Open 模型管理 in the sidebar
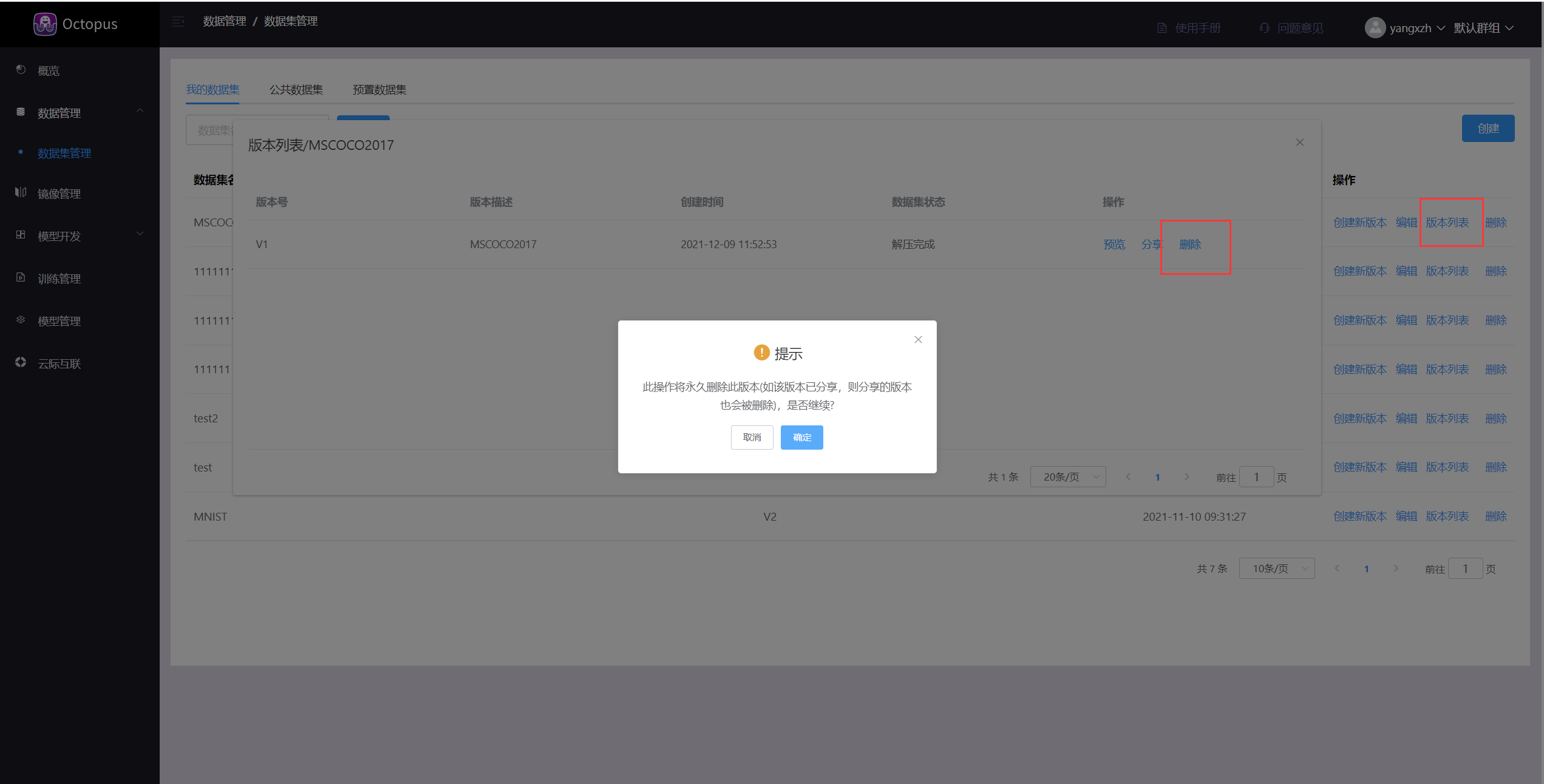 pos(59,321)
